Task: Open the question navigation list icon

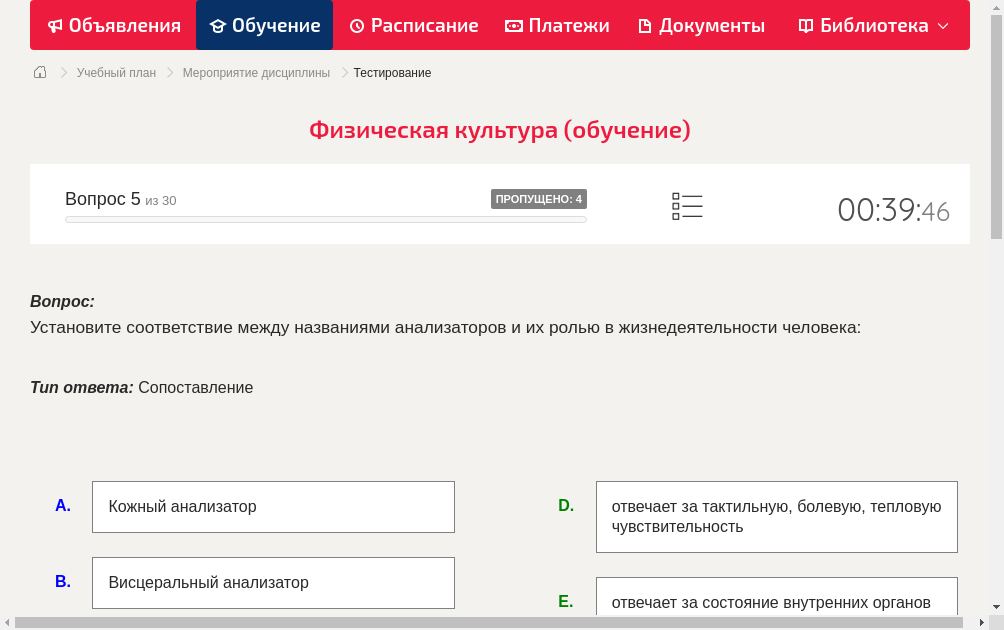Action: pyautogui.click(x=687, y=206)
